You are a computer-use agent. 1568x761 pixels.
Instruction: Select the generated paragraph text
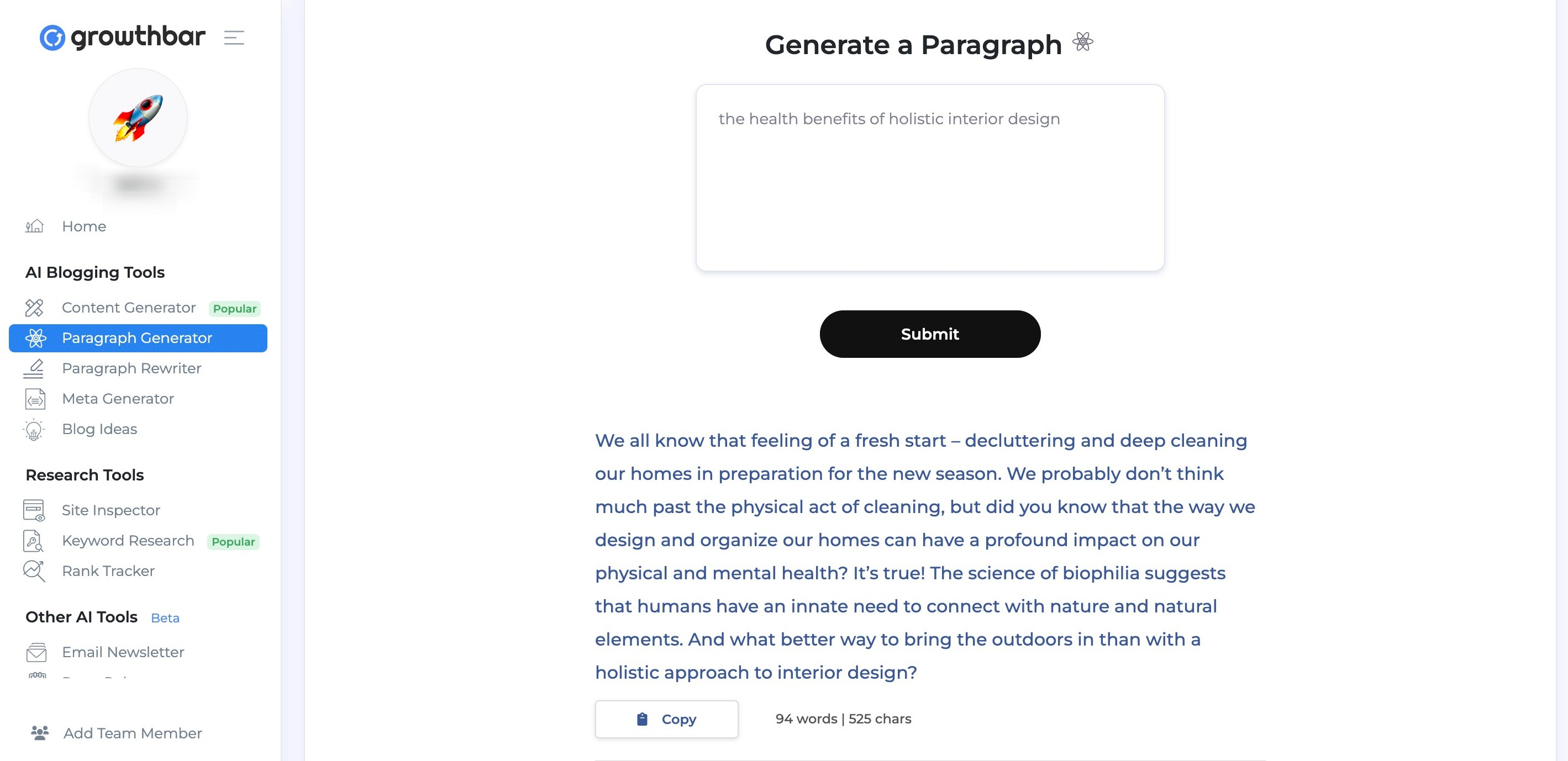[x=925, y=556]
